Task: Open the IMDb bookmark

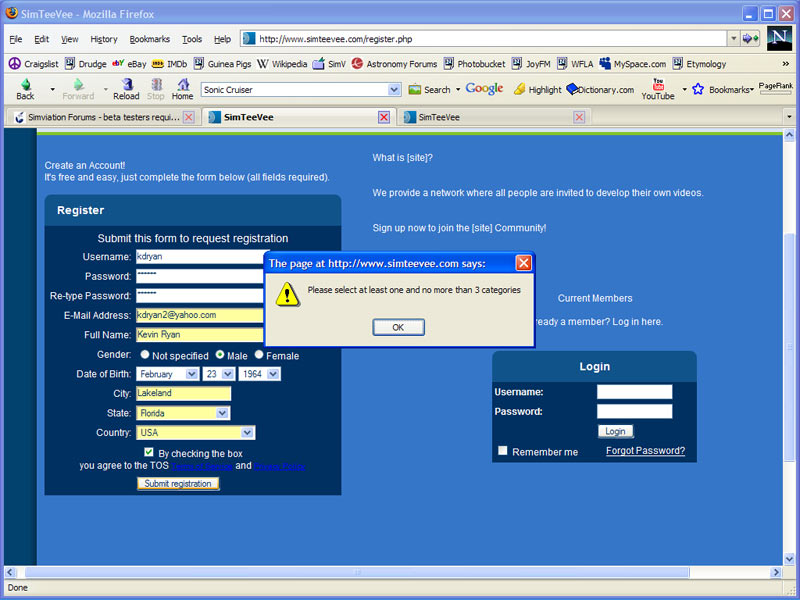Action: (170, 64)
